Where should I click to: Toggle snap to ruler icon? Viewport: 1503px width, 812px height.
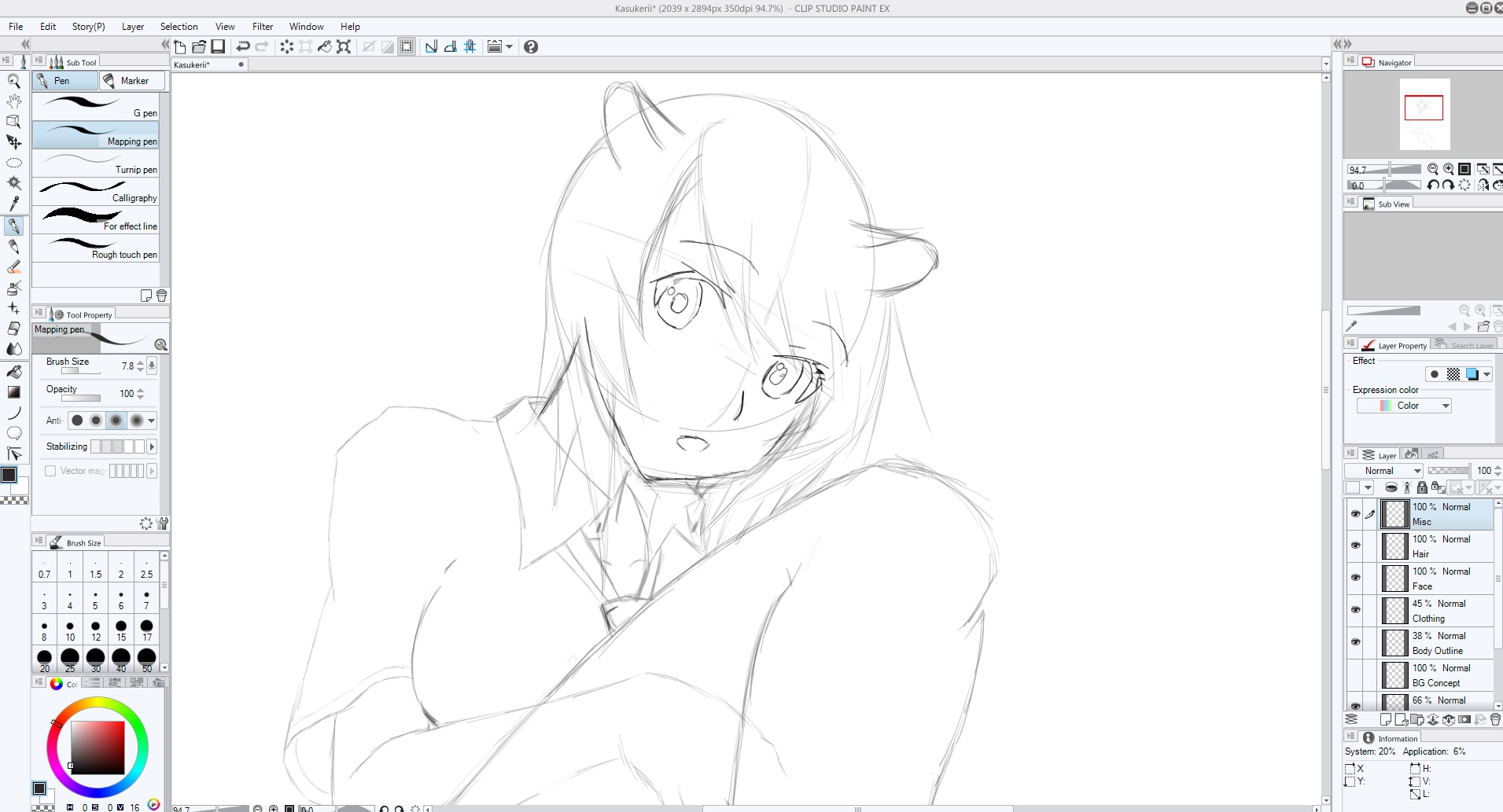coord(432,46)
